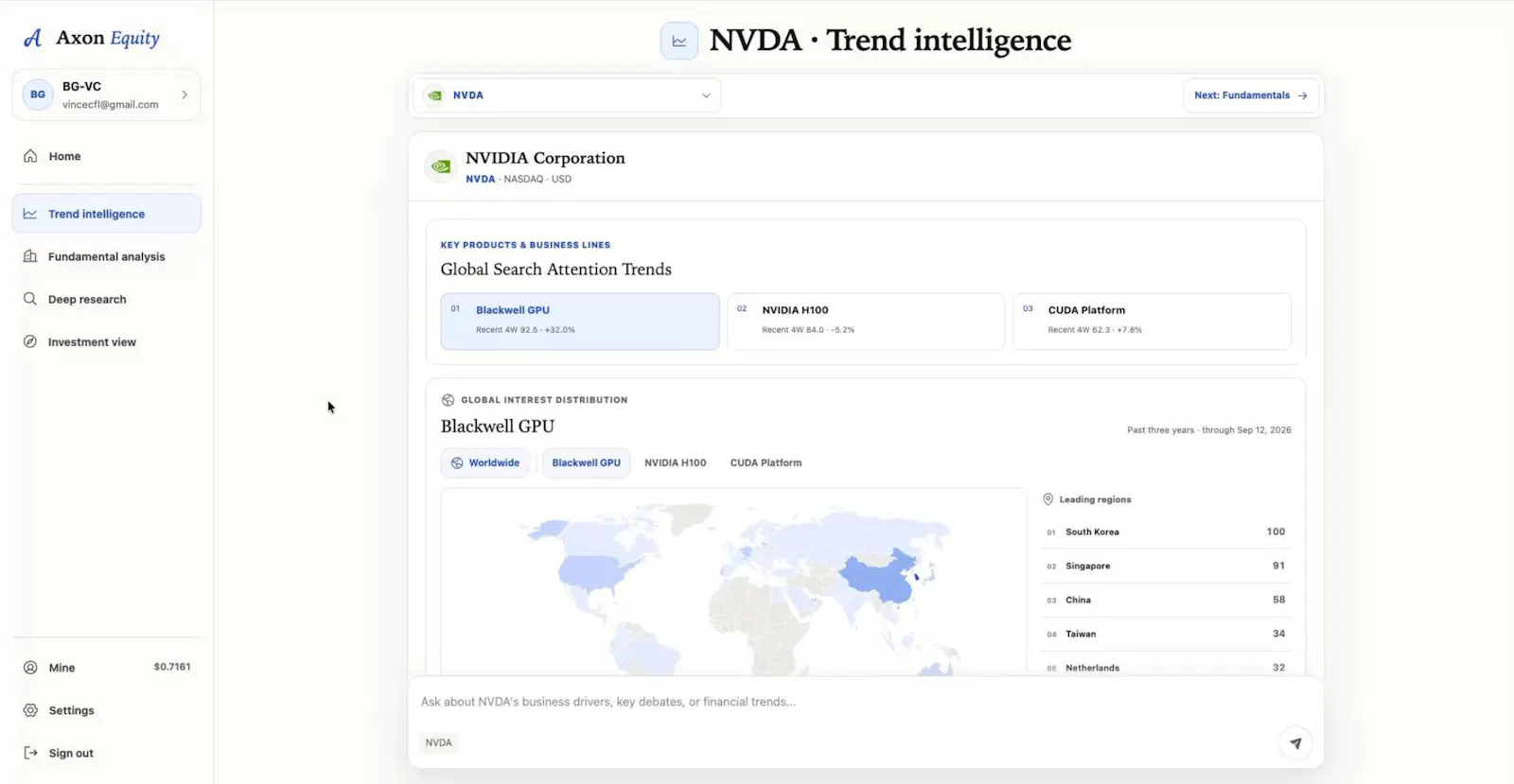Click the Leading regions pin icon
Screen dimensions: 1514x784
[1048, 499]
